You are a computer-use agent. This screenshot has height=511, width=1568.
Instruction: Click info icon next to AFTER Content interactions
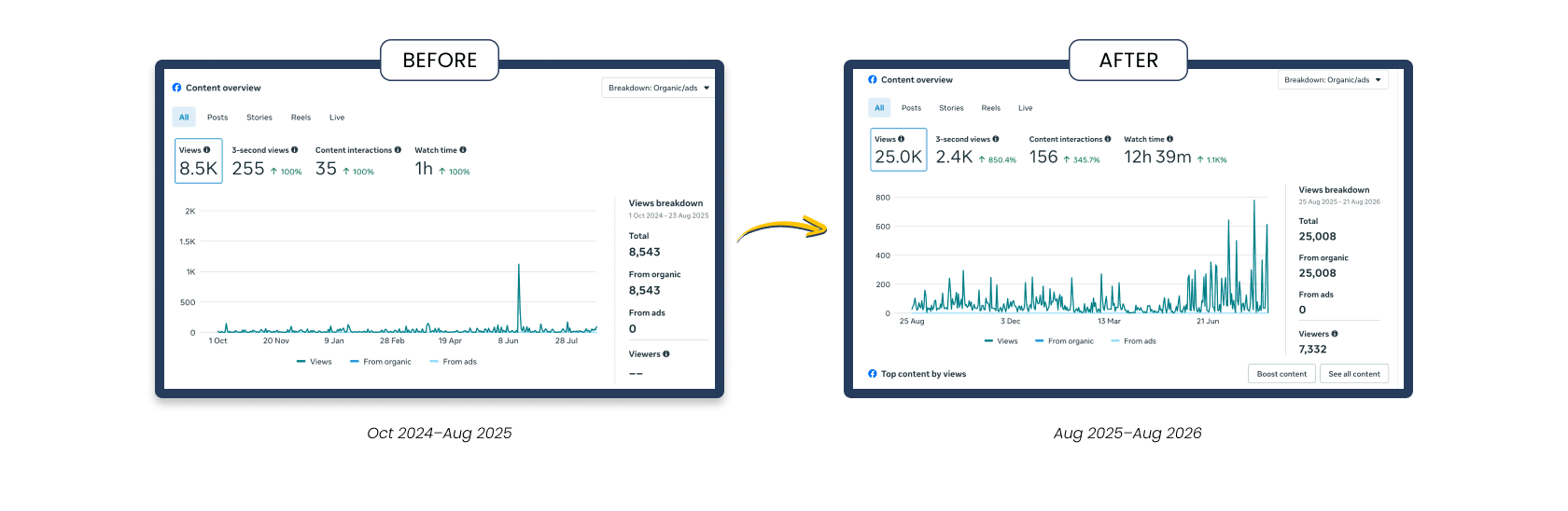click(1108, 139)
